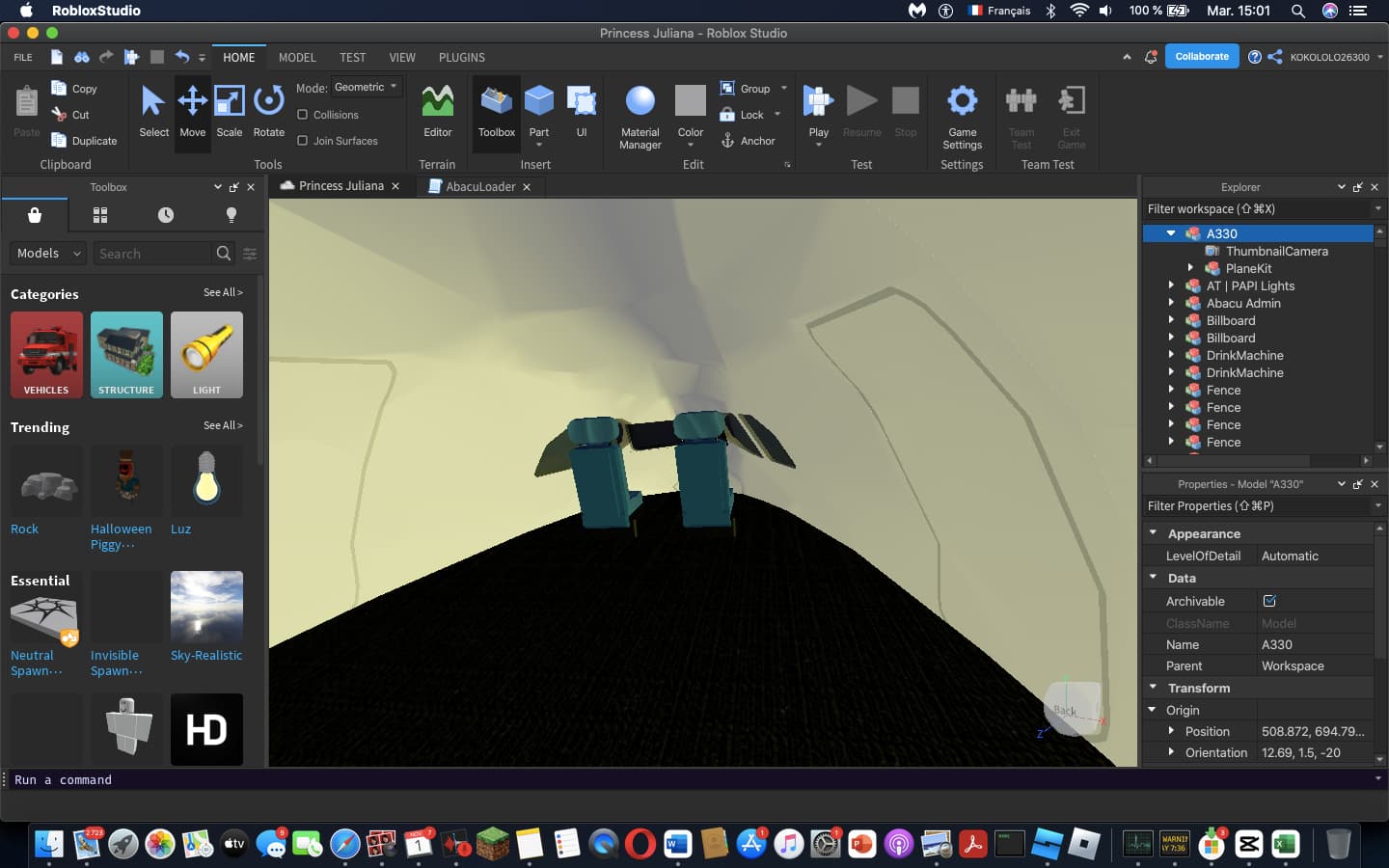
Task: Collapse the A330 tree item
Action: click(1171, 233)
